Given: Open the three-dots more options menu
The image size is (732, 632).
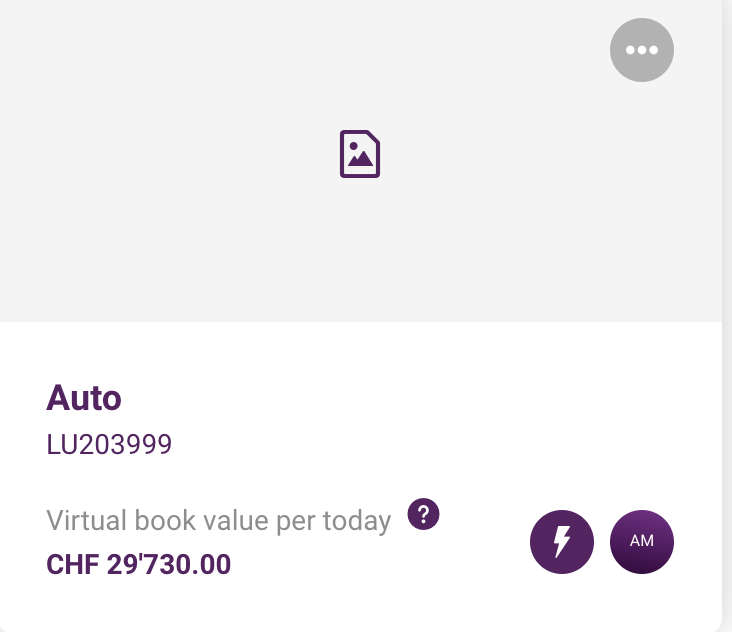Looking at the screenshot, I should coord(641,50).
